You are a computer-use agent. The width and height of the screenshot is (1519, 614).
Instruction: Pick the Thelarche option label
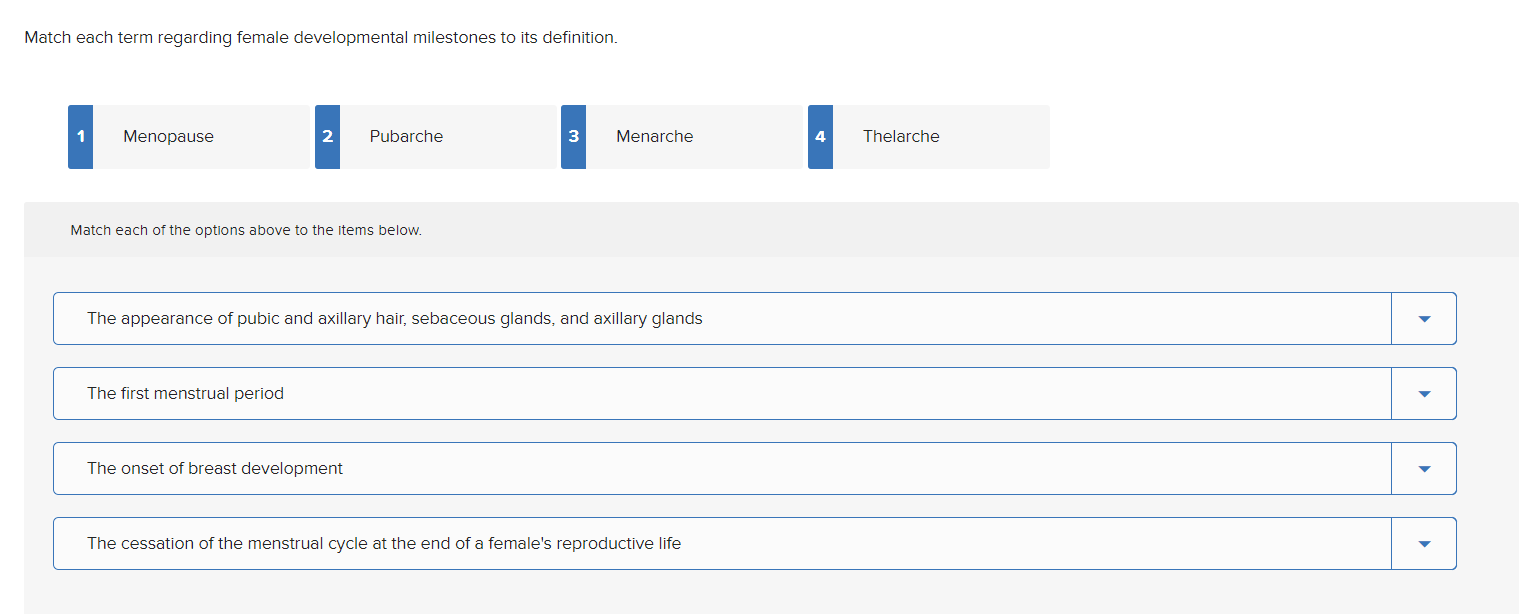(901, 137)
